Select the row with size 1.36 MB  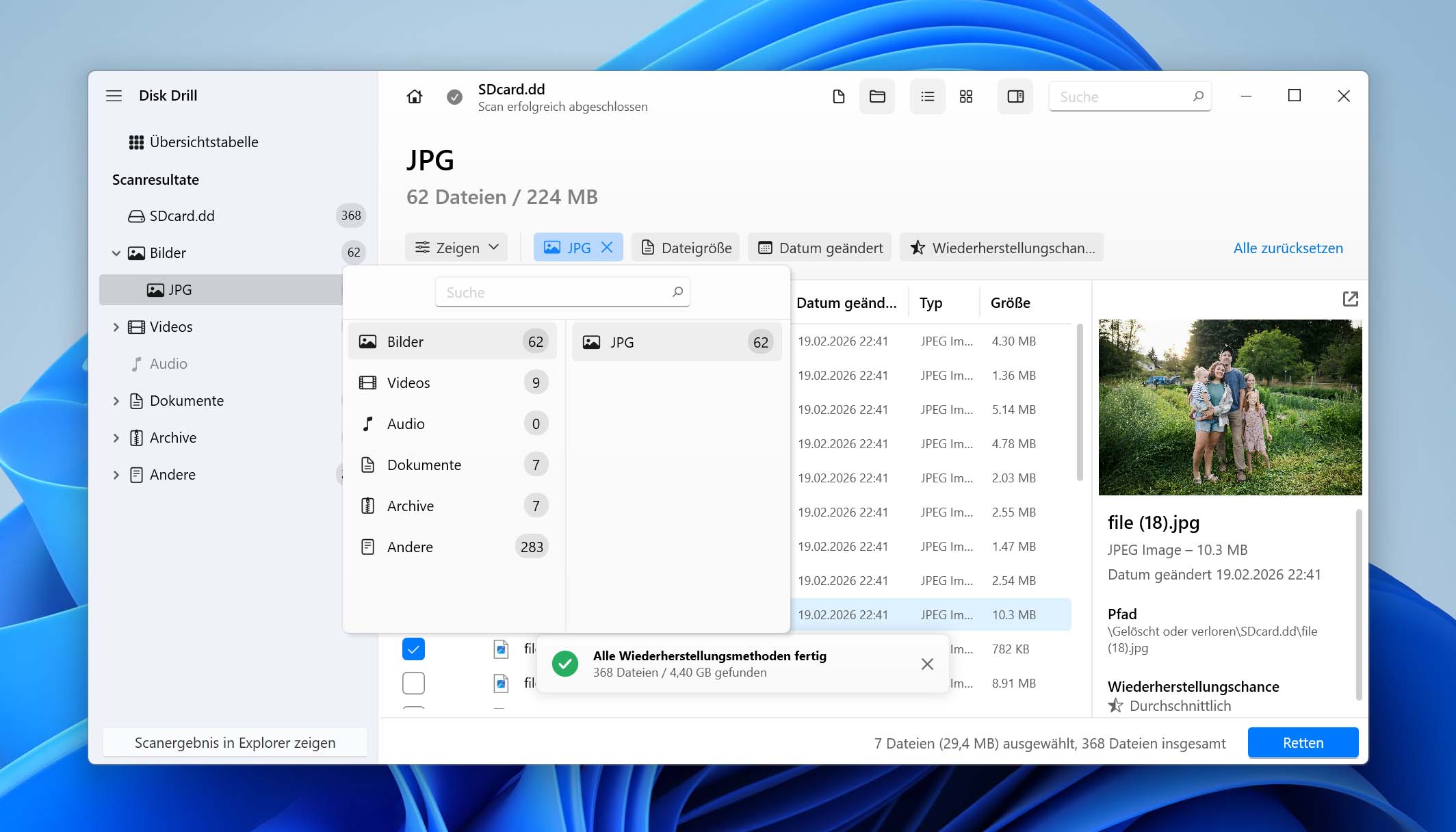coord(931,375)
